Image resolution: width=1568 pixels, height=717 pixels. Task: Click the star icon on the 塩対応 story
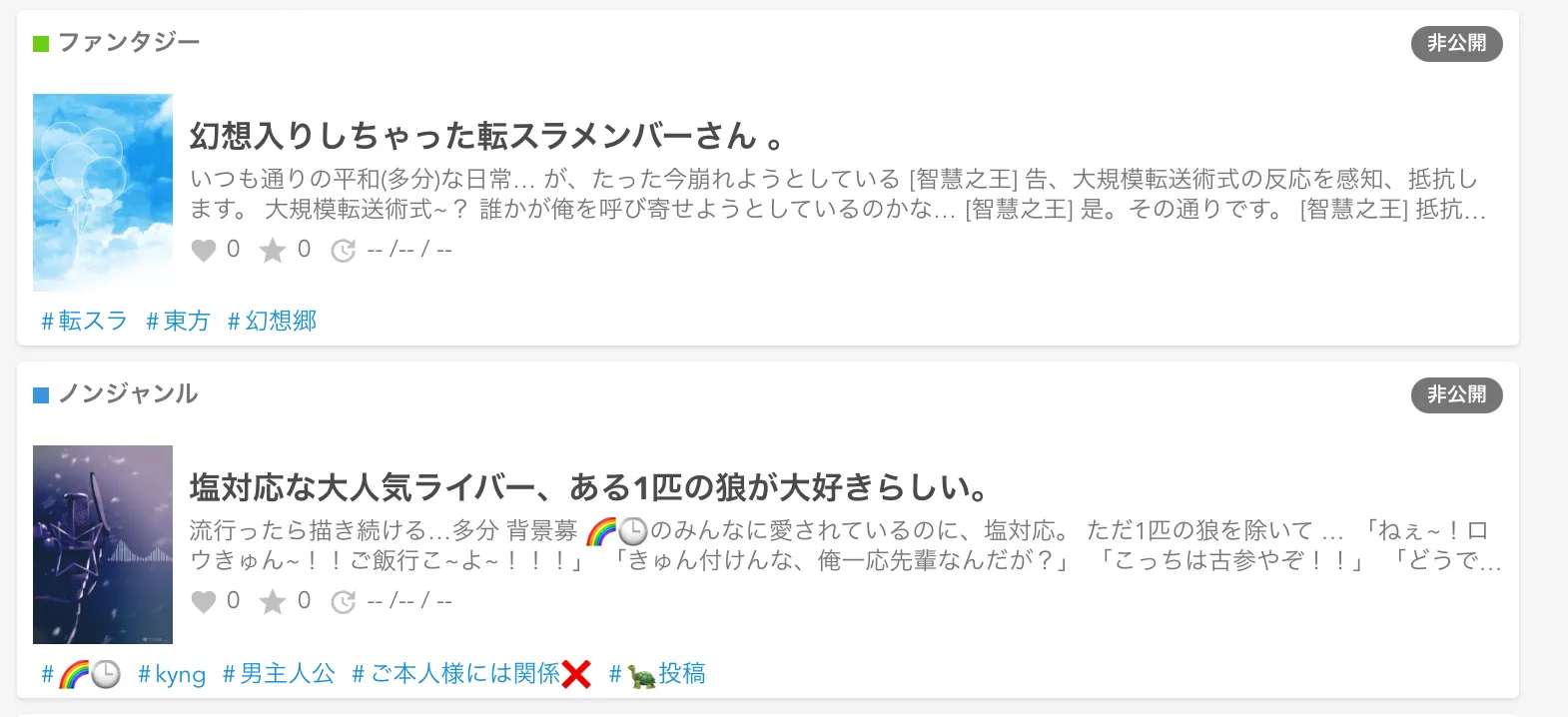point(273,601)
